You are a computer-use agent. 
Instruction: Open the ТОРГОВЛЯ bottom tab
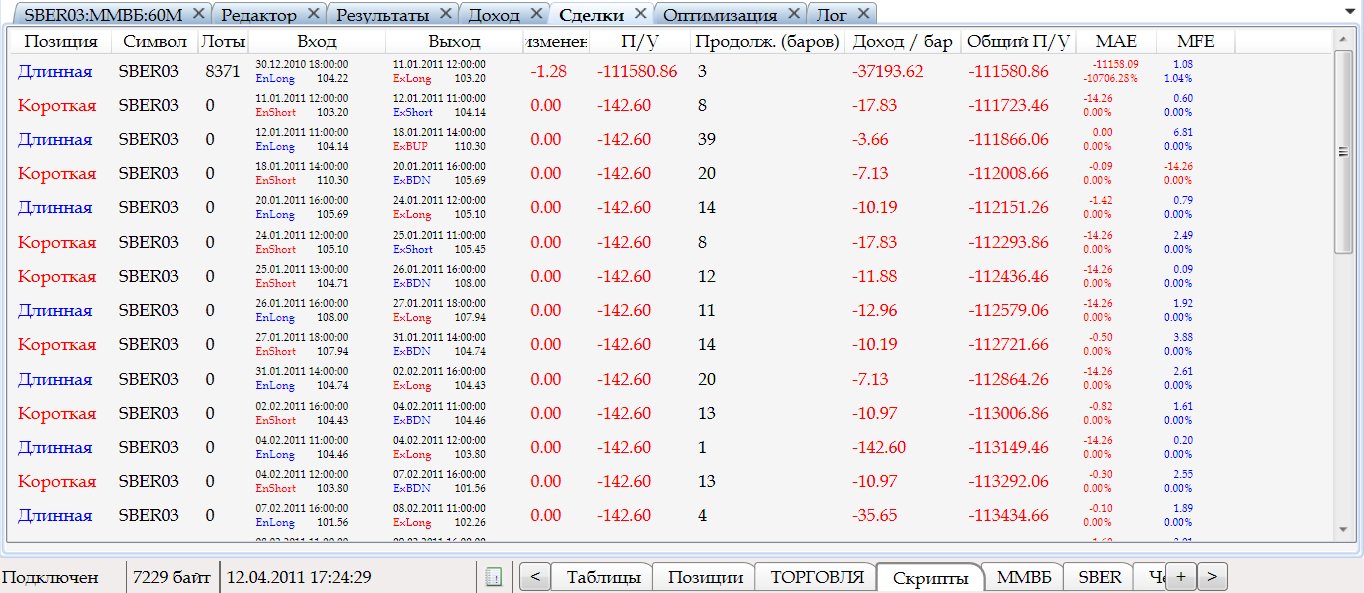816,577
